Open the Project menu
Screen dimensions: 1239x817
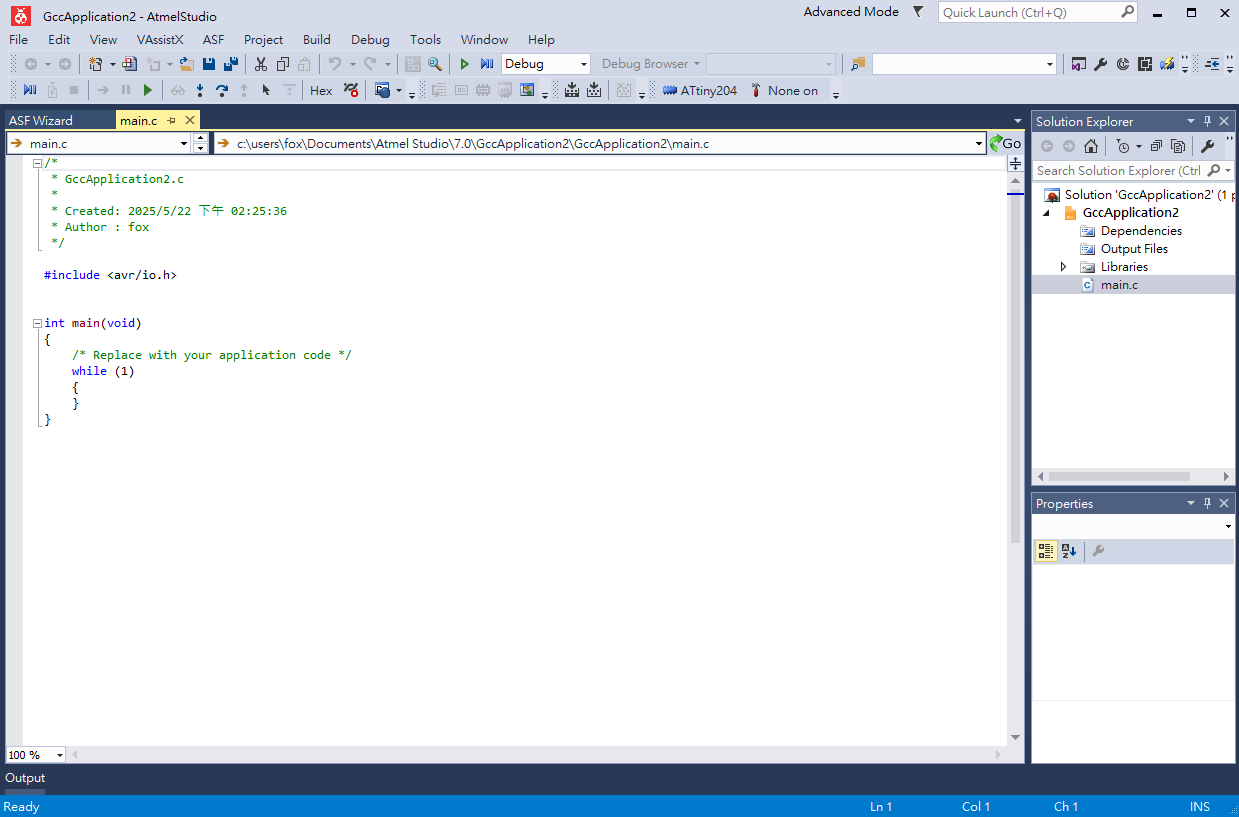263,40
